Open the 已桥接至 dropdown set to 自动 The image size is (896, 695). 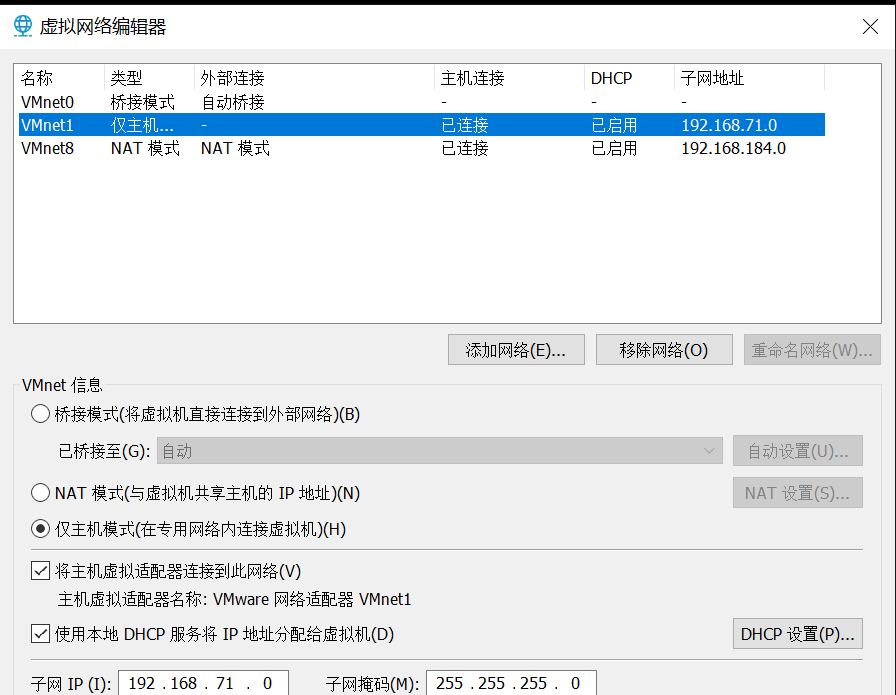440,451
